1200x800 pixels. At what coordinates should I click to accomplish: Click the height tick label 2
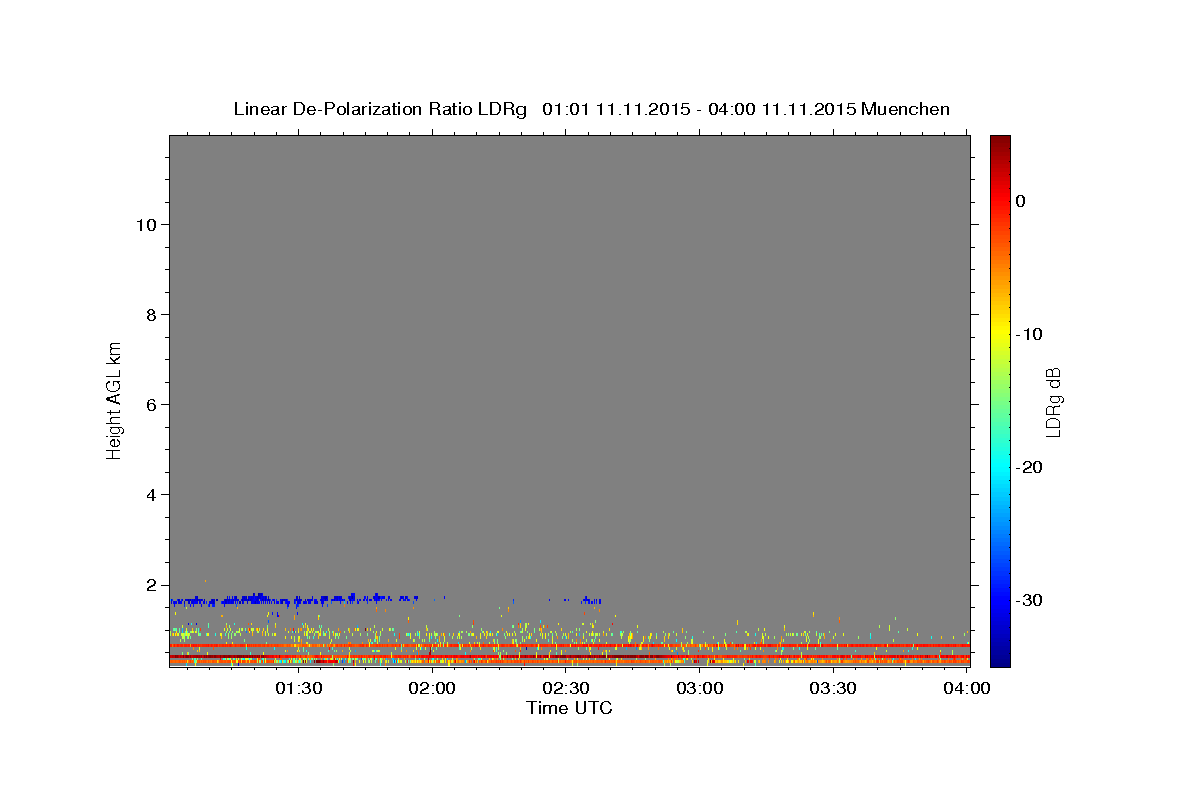[149, 585]
